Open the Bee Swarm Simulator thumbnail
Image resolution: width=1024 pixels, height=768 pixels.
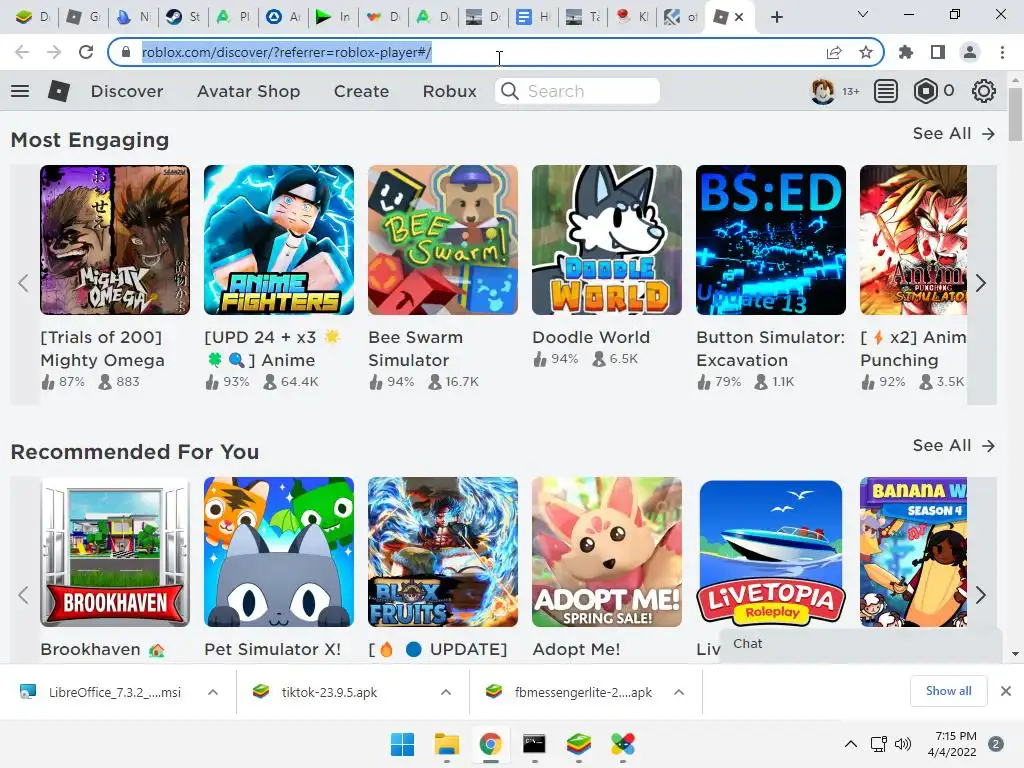[443, 240]
